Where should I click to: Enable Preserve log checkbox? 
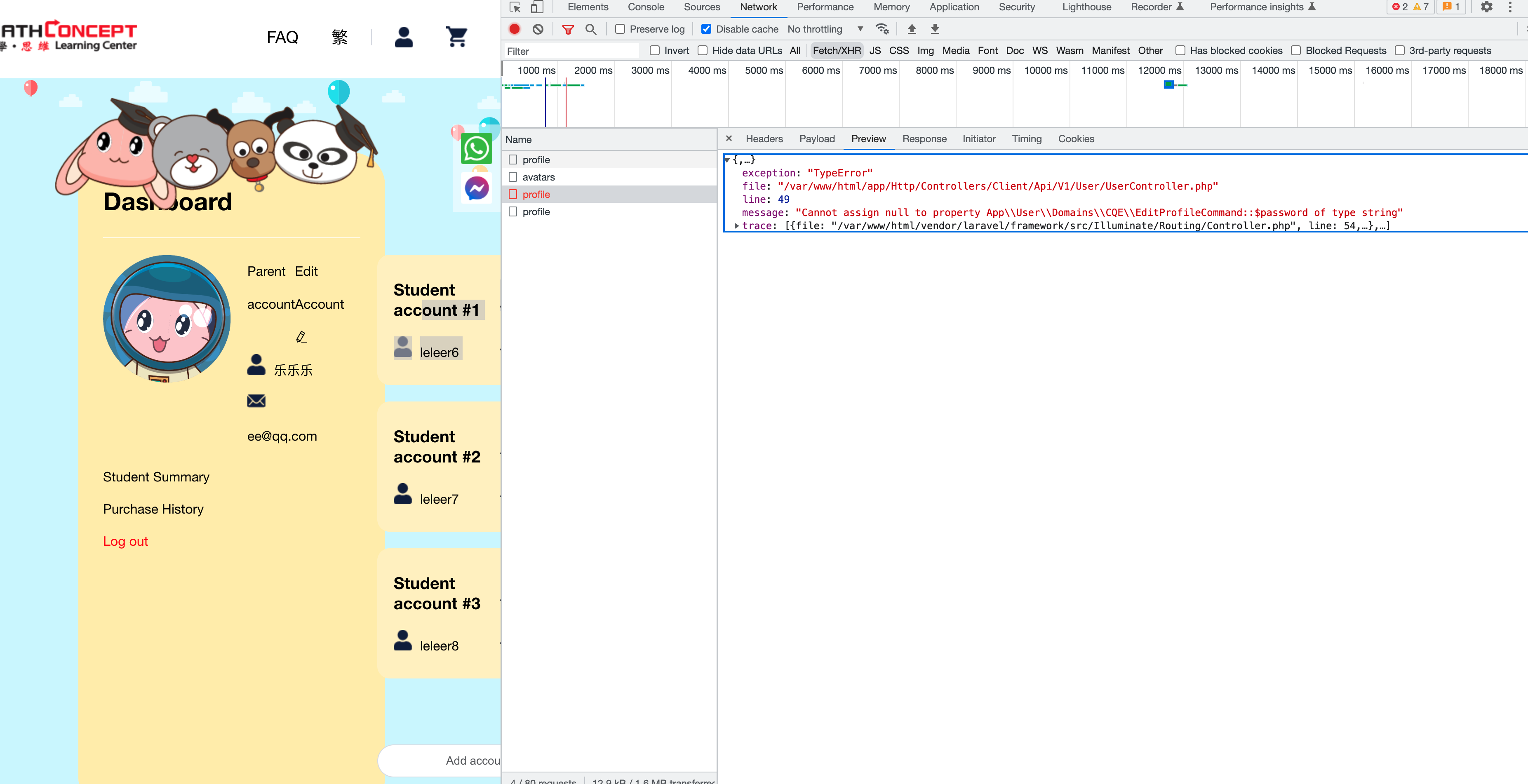tap(620, 29)
